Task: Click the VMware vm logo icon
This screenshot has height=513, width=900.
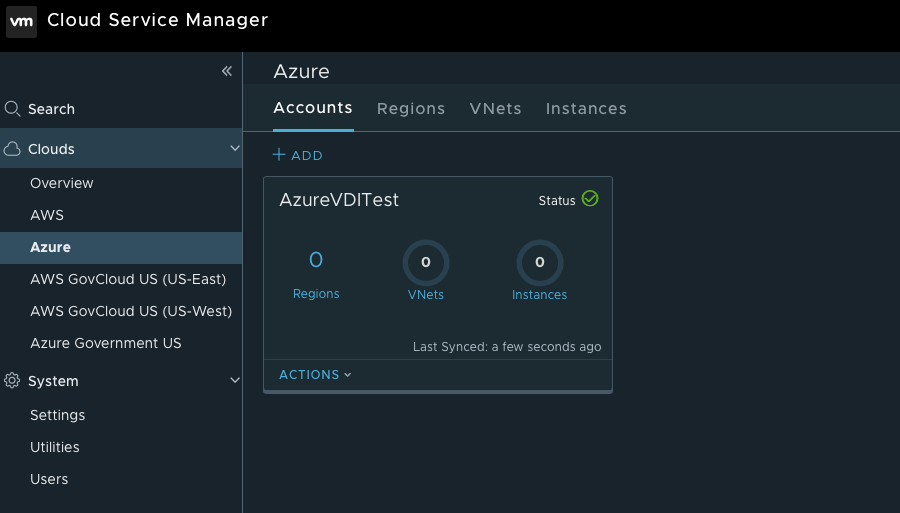Action: click(21, 22)
